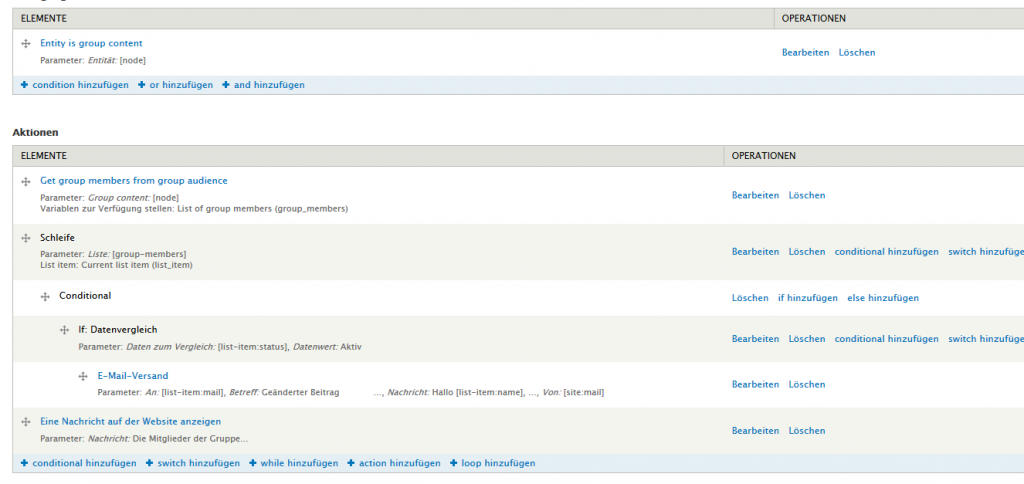The width and height of the screenshot is (1024, 484).
Task: Click drag handle for Eine Nachricht auf der Website
Action: (26, 422)
